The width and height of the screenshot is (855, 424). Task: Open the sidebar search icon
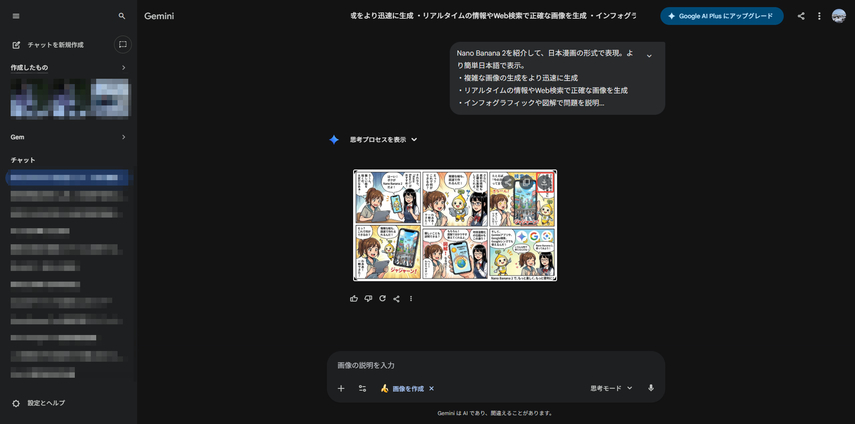coord(122,16)
